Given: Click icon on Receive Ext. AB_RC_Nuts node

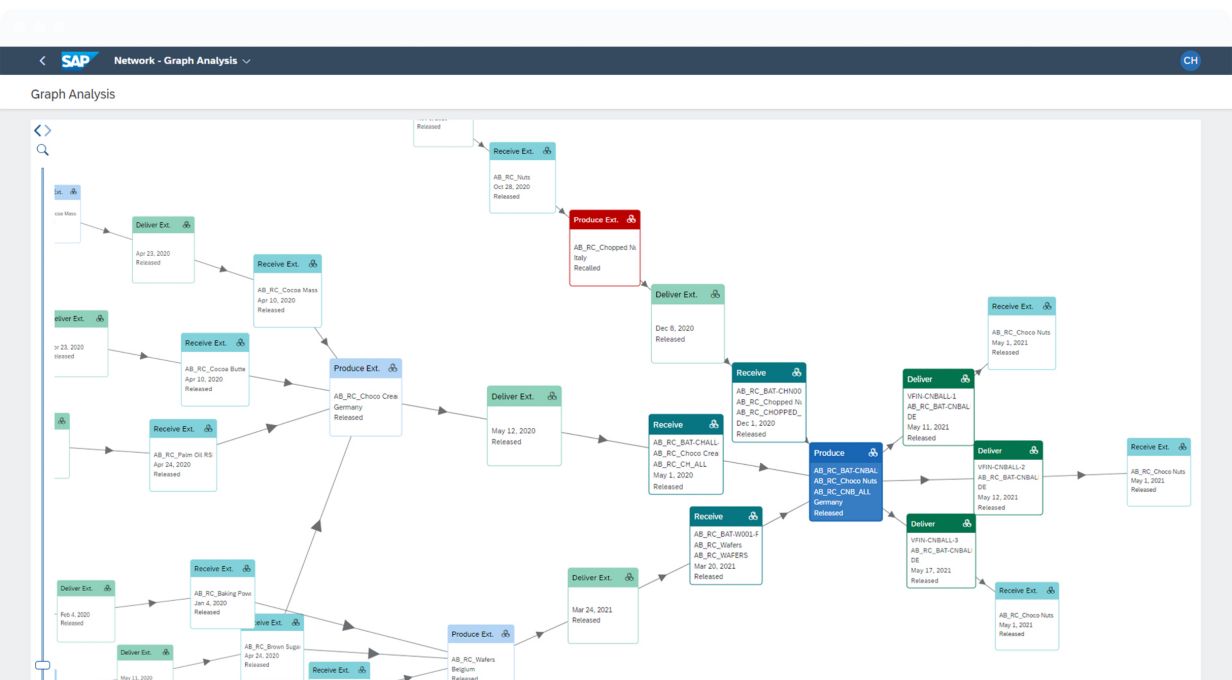Looking at the screenshot, I should point(547,151).
